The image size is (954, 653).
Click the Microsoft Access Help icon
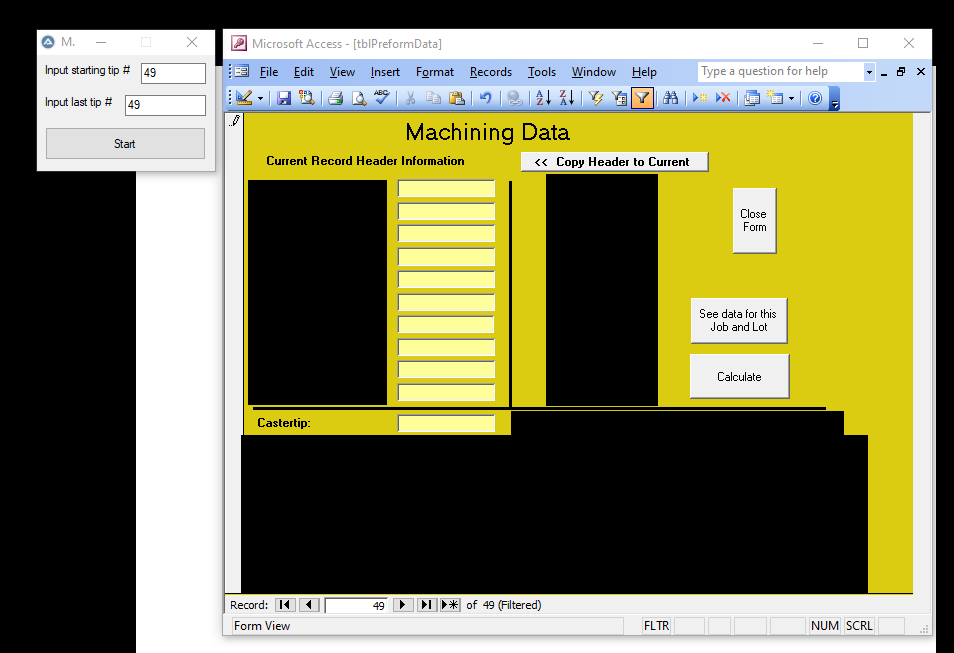click(815, 98)
